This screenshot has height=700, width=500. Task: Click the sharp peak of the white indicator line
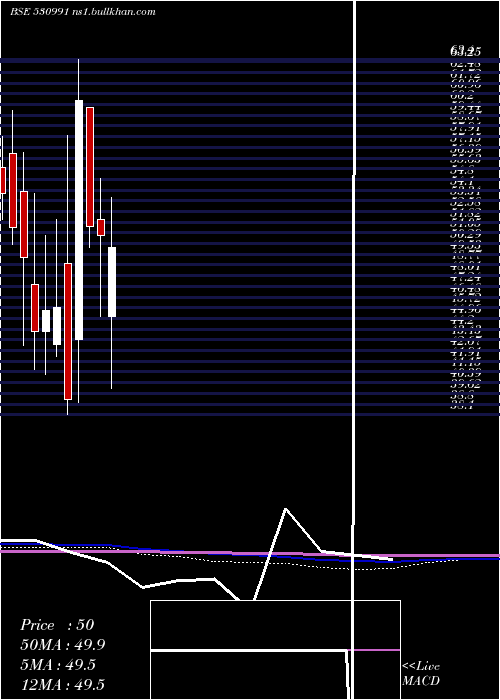click(x=285, y=509)
